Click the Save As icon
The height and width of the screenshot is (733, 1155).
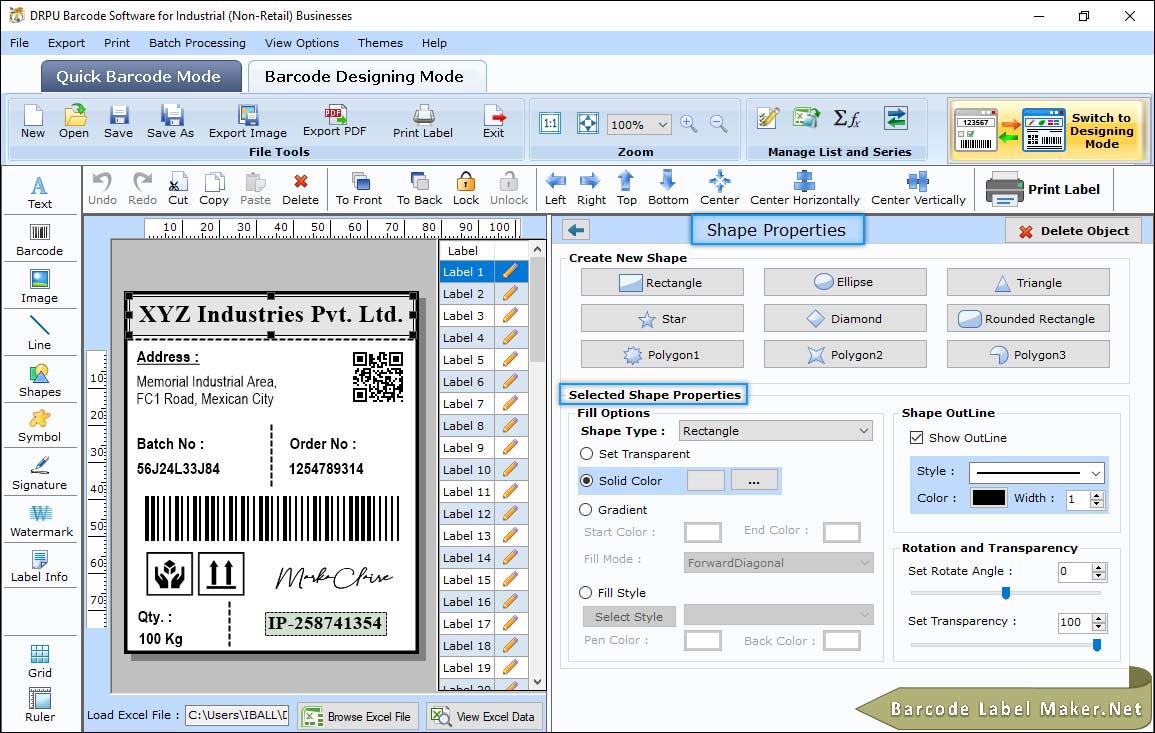point(171,122)
